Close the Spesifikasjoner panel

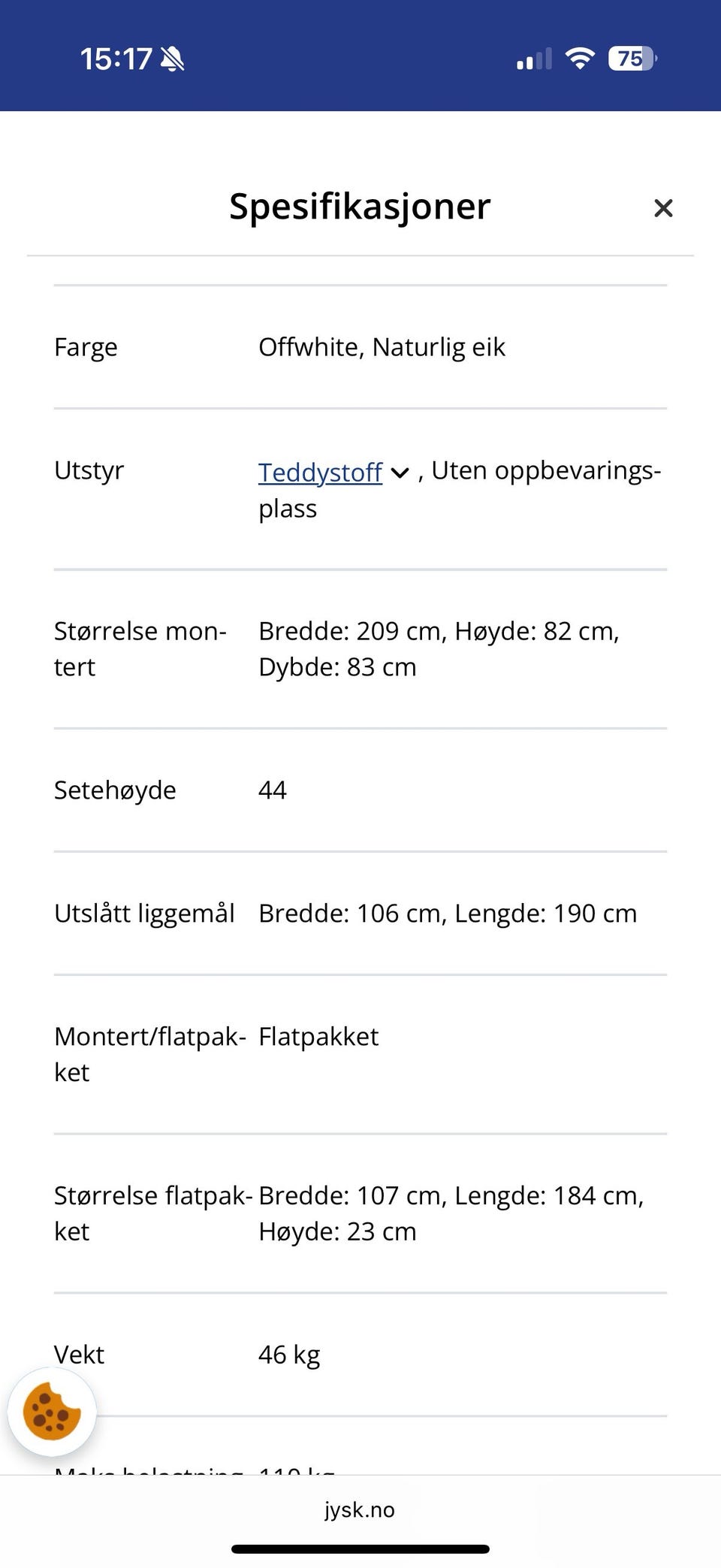(662, 208)
